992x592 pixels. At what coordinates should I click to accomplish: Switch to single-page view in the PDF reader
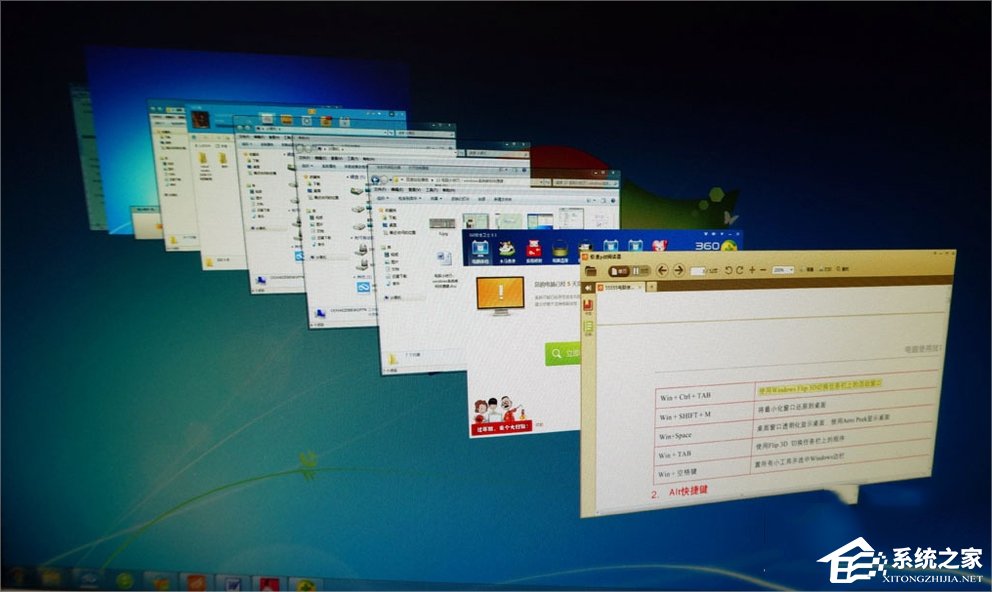tap(617, 270)
